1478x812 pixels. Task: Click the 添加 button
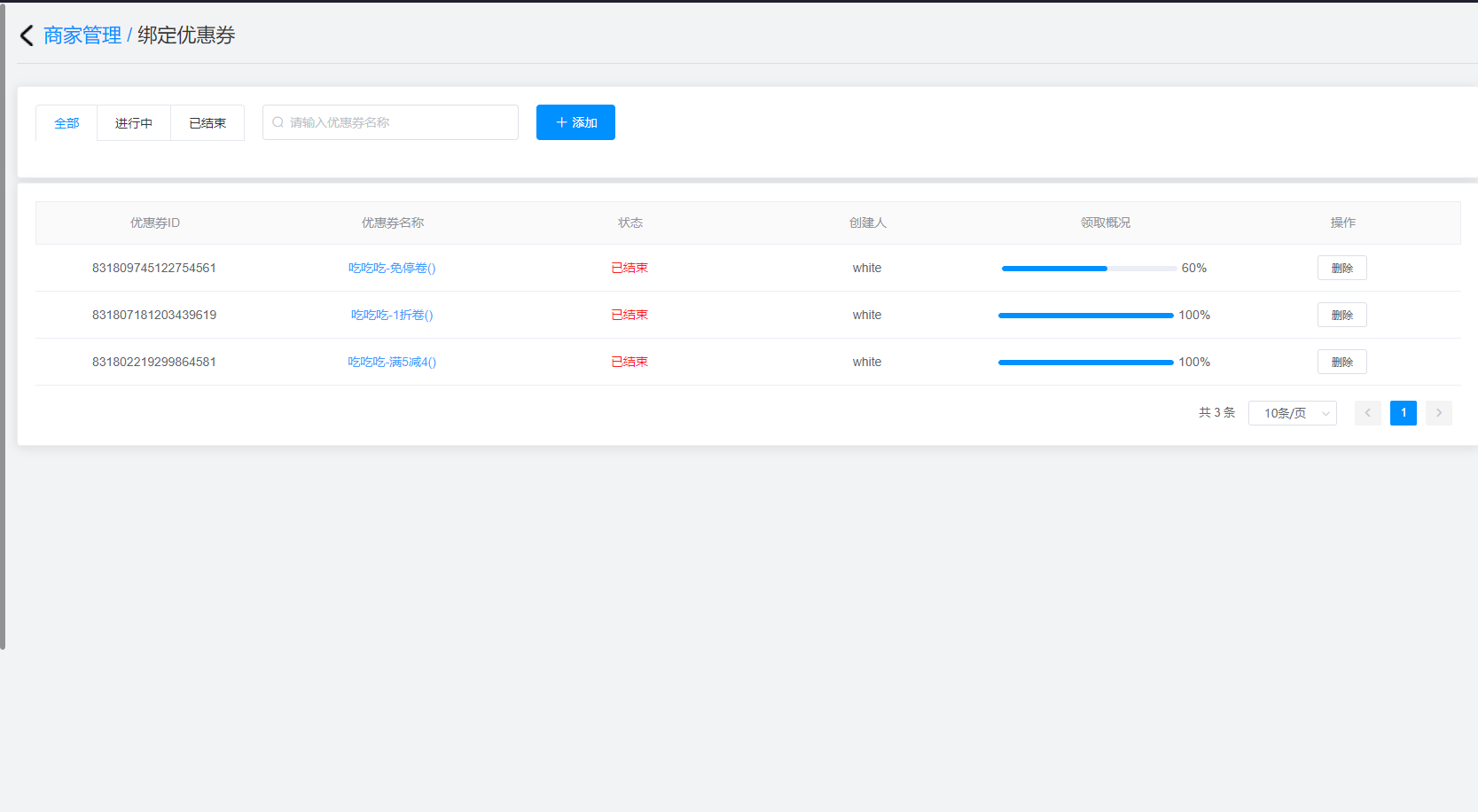(575, 122)
